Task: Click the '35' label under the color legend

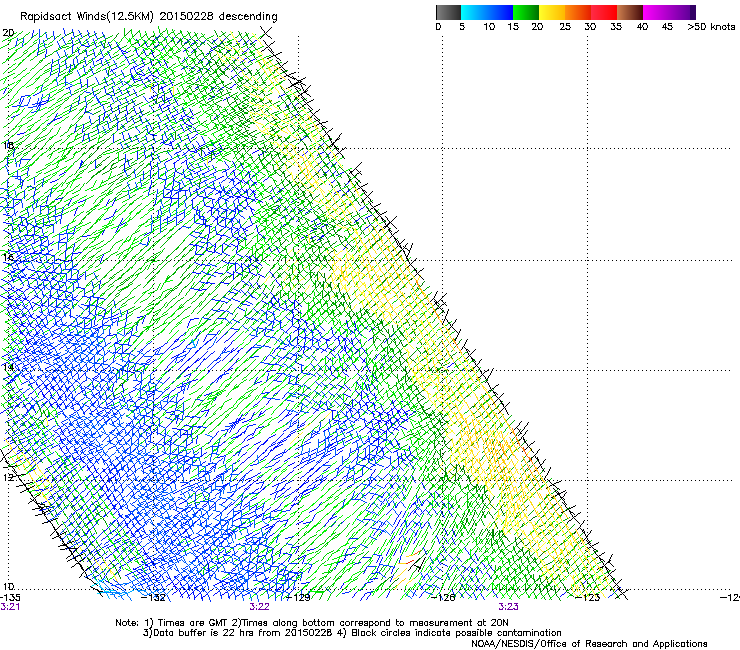Action: click(615, 27)
